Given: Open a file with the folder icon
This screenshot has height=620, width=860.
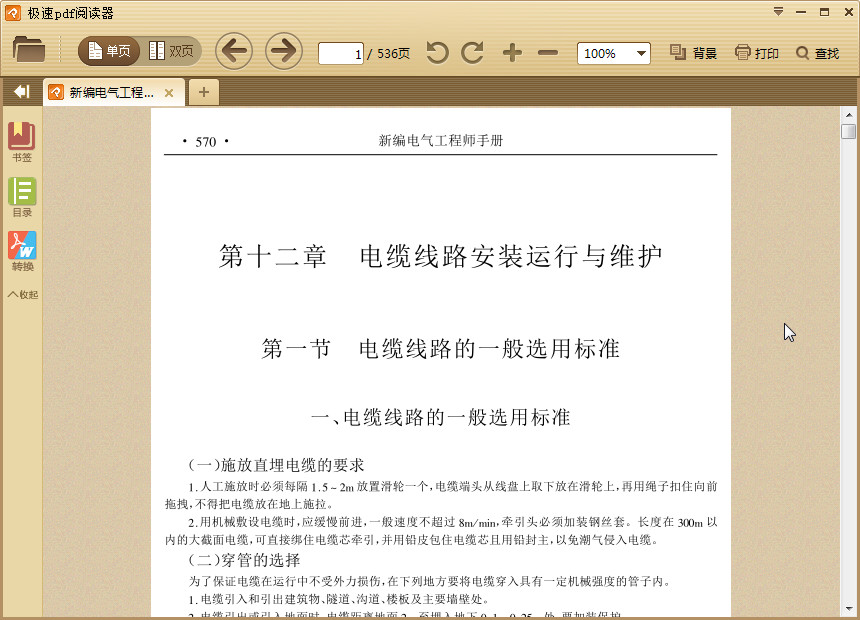Looking at the screenshot, I should [x=29, y=49].
